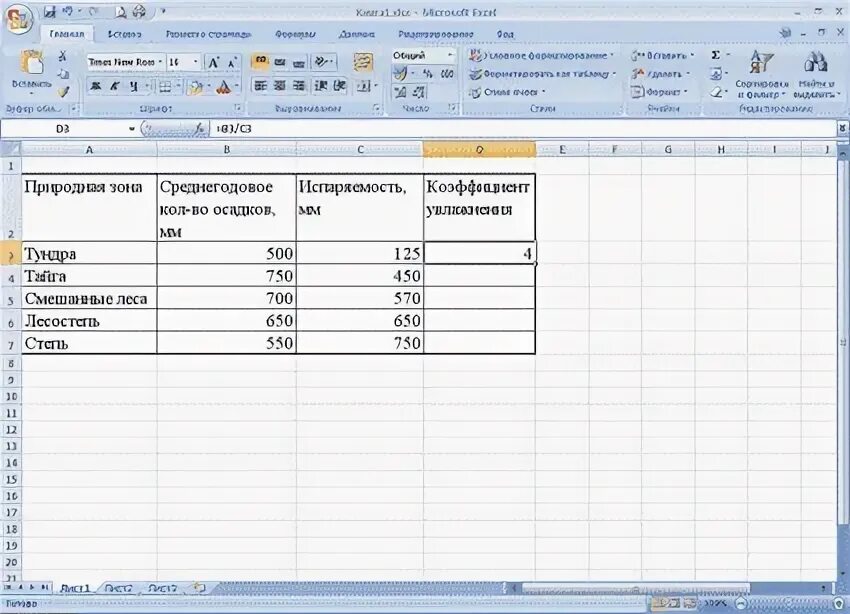
Task: Open Font dialog launcher
Action: point(238,108)
